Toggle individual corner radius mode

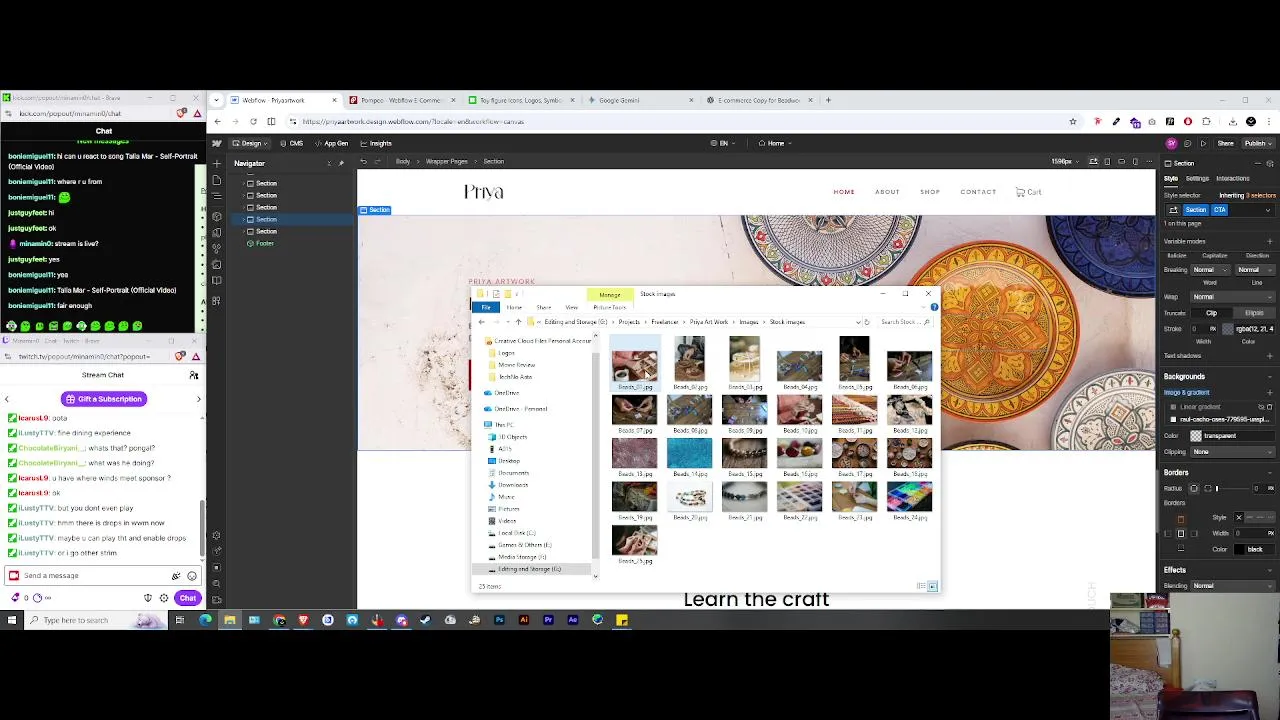1207,488
